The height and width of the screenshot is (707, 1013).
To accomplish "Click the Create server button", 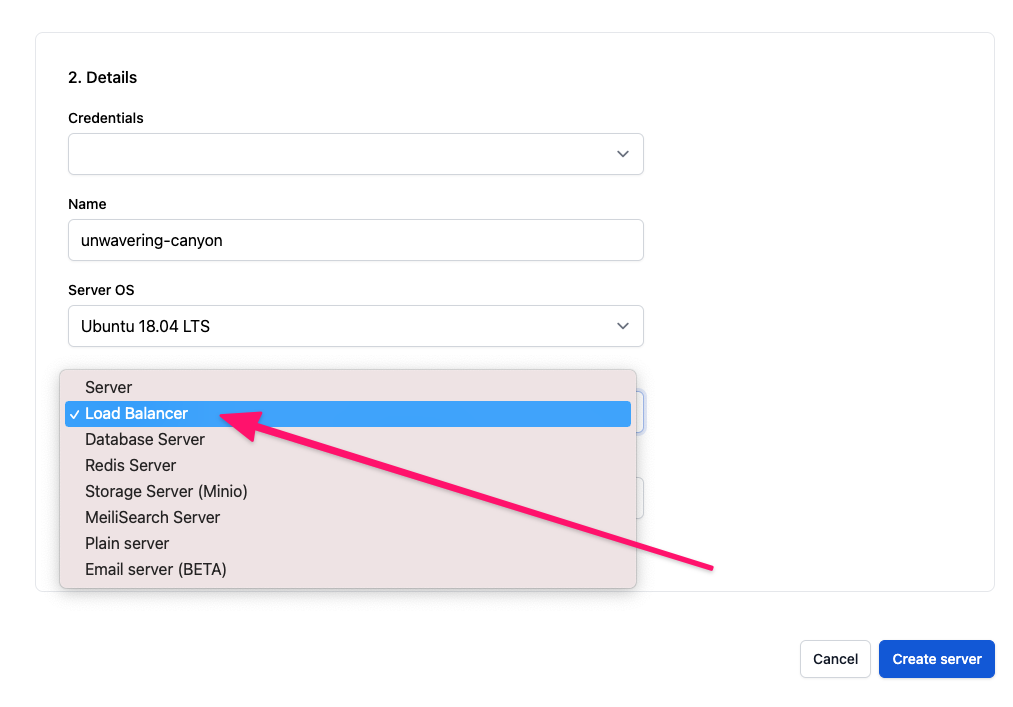I will (x=937, y=659).
